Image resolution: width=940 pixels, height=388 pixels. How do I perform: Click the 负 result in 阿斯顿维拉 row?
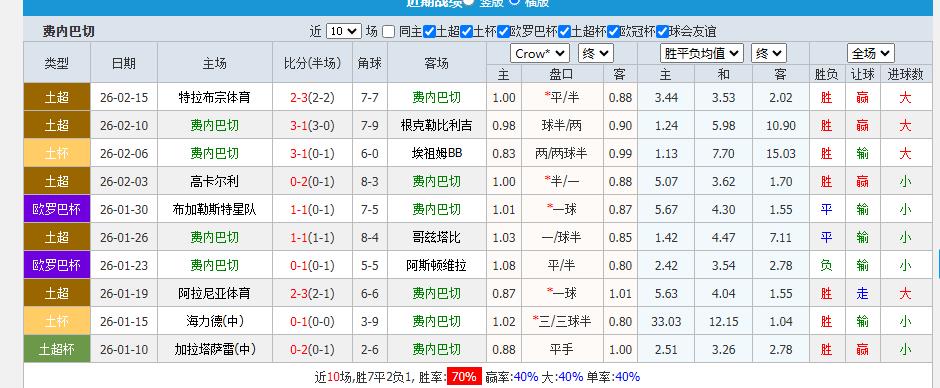(827, 265)
